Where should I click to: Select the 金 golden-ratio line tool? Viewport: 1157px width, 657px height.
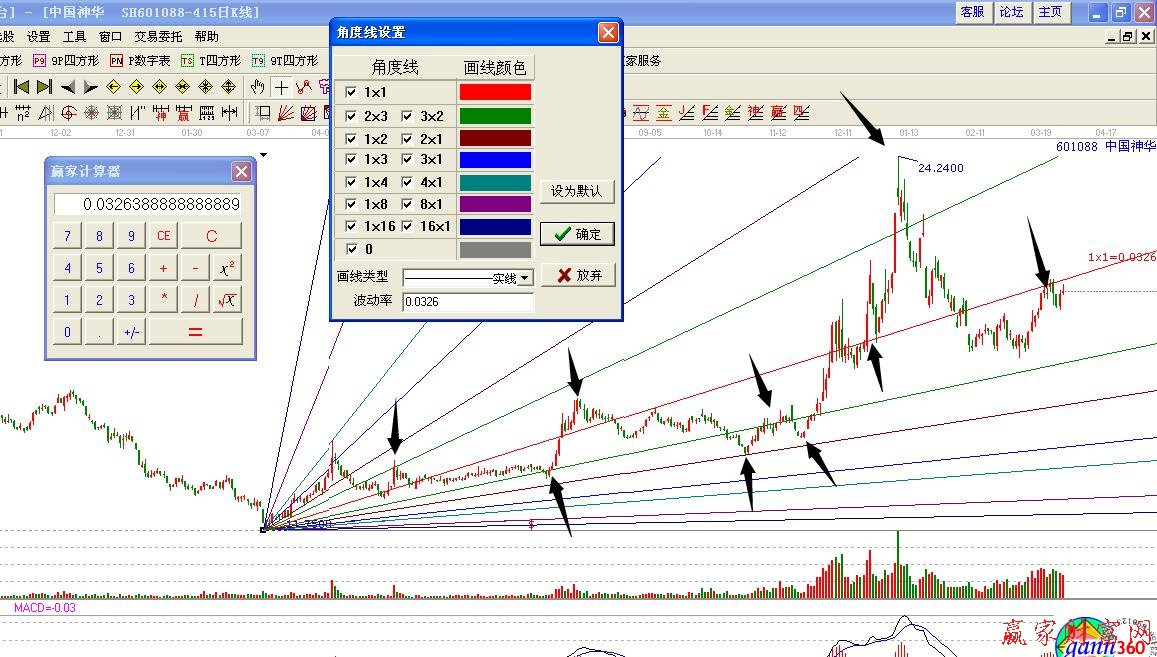pos(664,112)
